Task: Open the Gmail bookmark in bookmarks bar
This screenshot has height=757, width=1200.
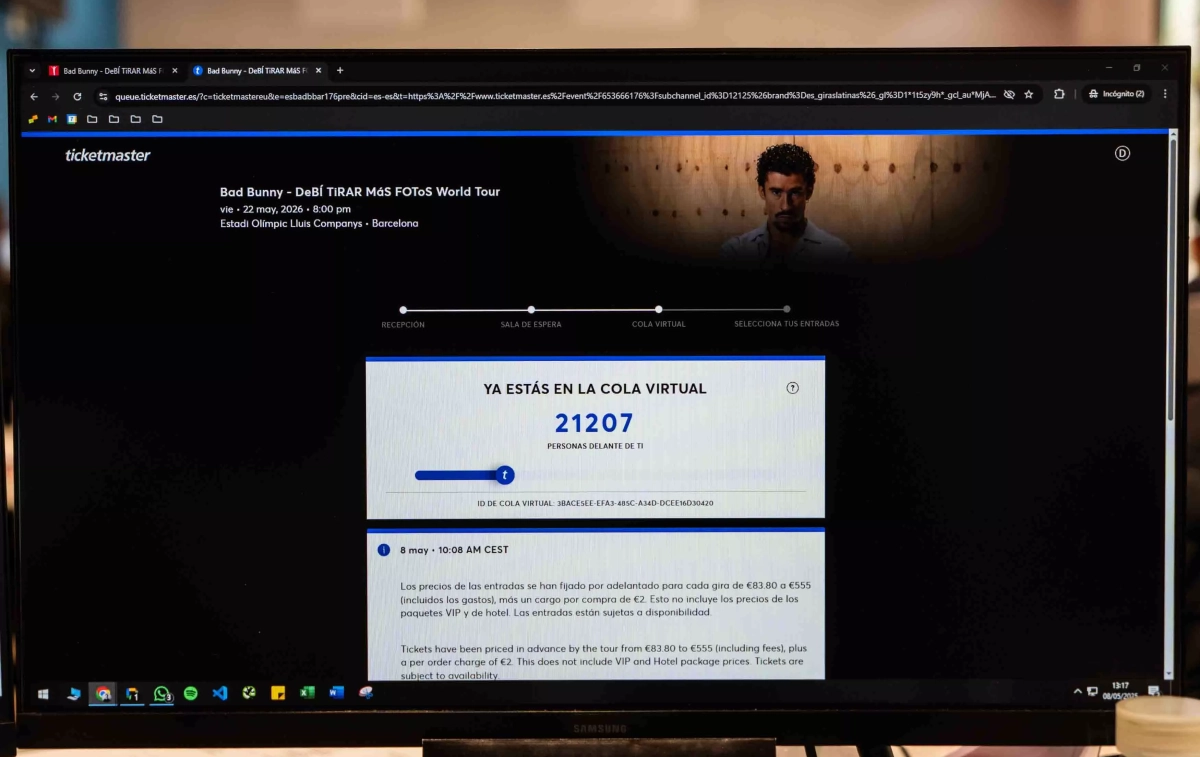Action: 52,119
